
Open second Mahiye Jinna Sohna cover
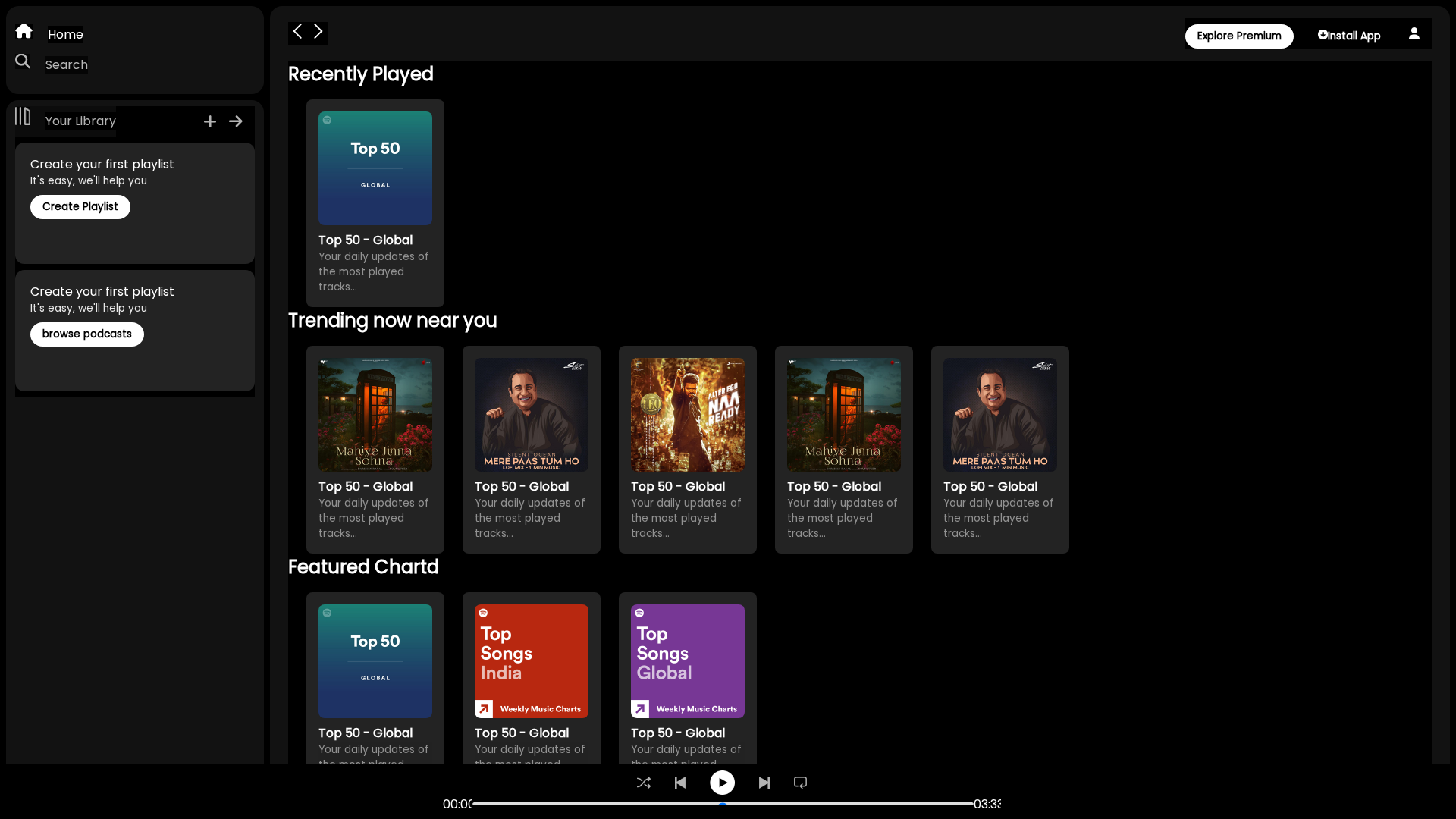(x=844, y=415)
